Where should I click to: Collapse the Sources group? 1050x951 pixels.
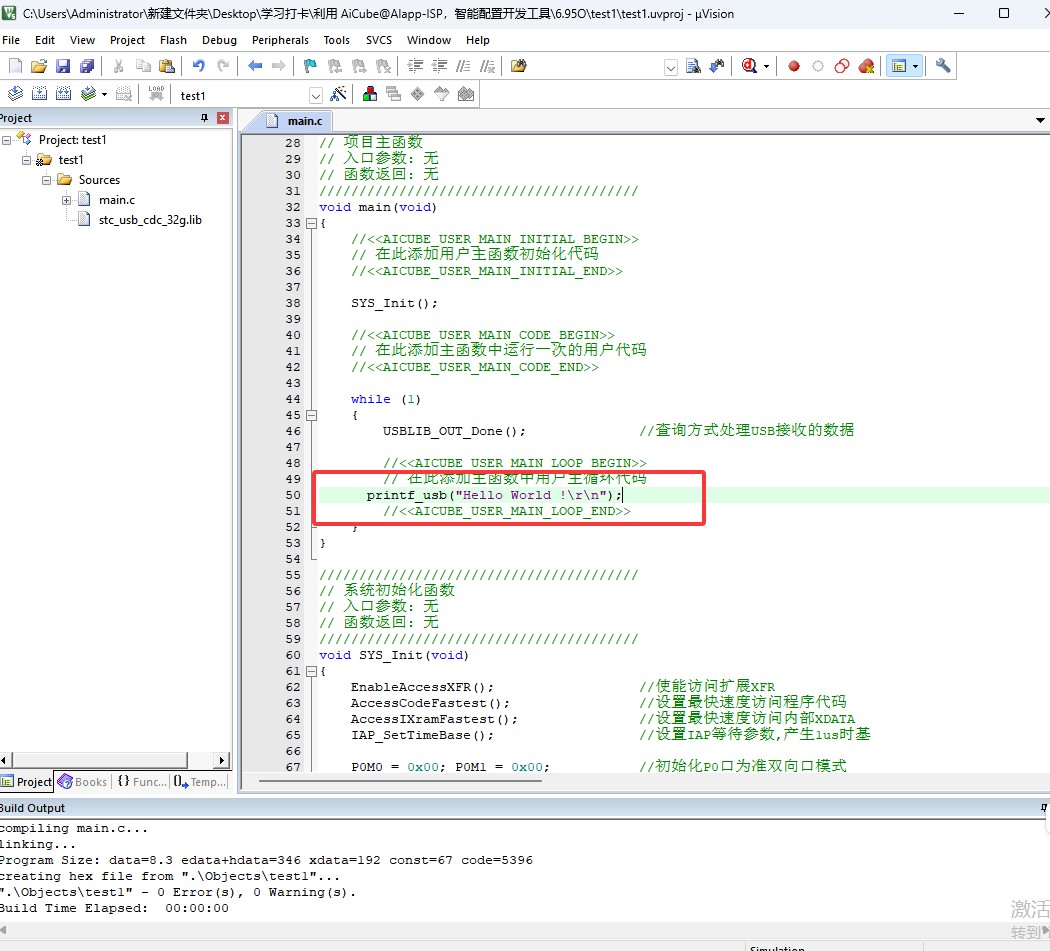pos(47,180)
